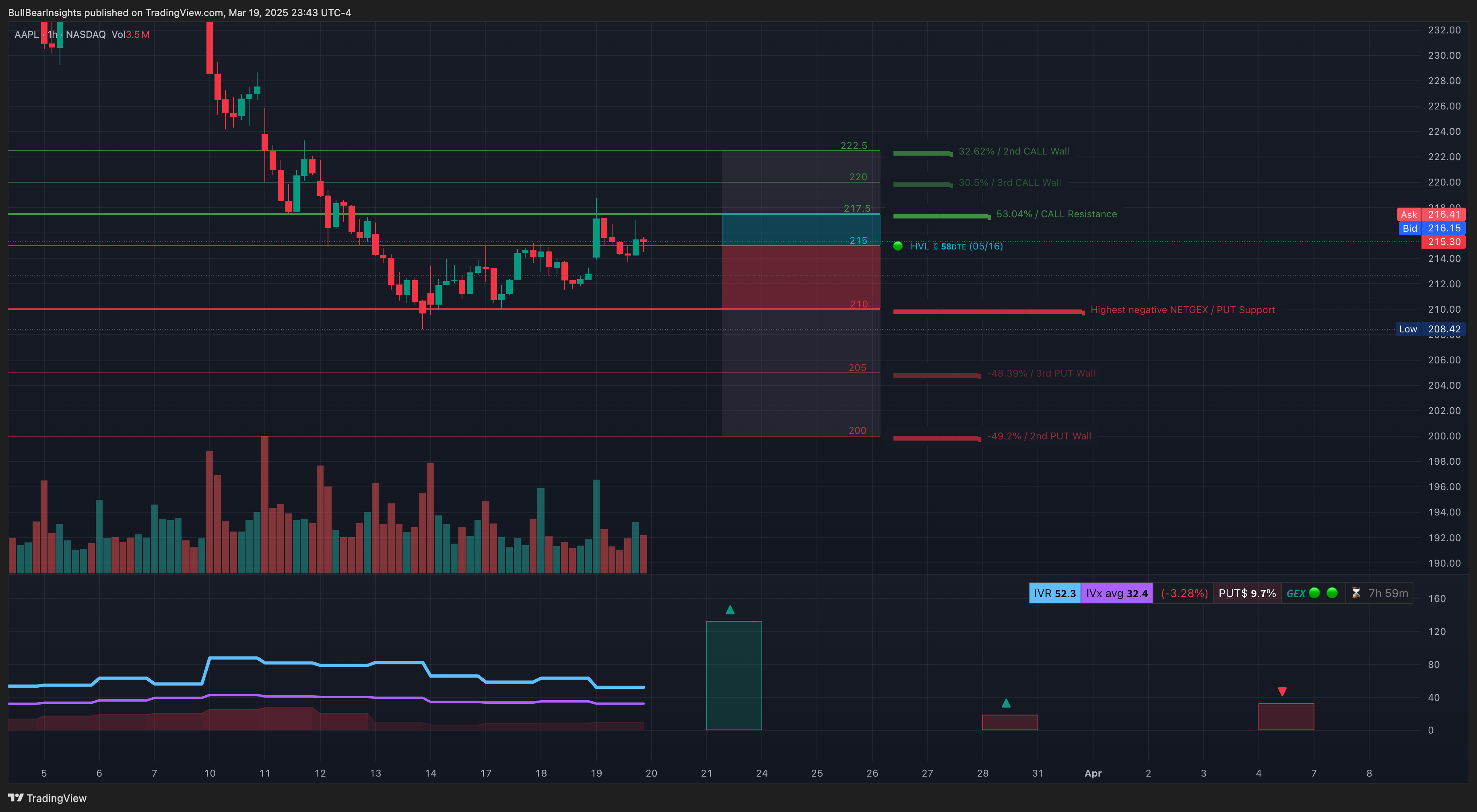Click the blue IVR line in the lower pane

pyautogui.click(x=344, y=665)
